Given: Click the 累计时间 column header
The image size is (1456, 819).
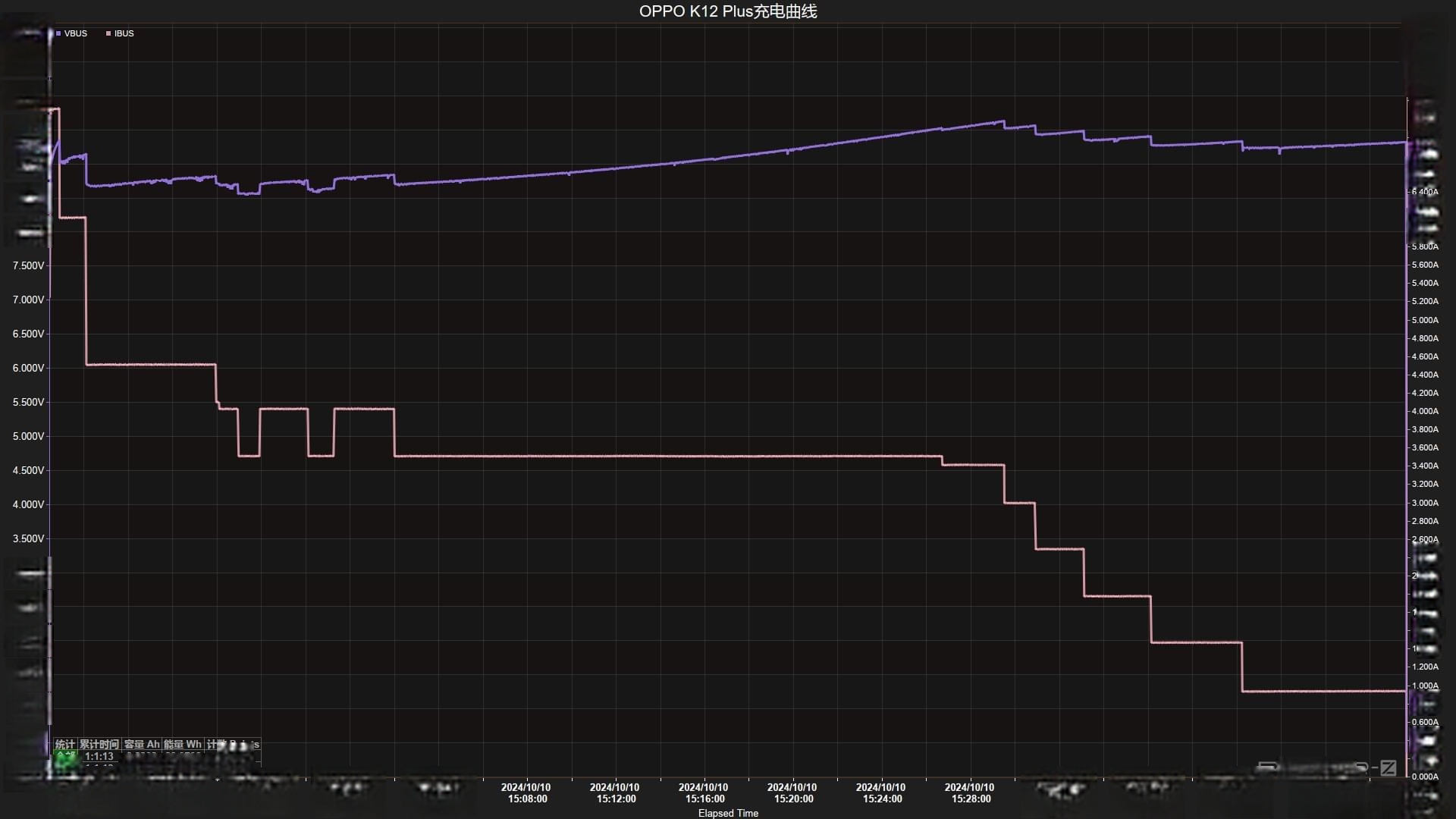Looking at the screenshot, I should click(99, 745).
